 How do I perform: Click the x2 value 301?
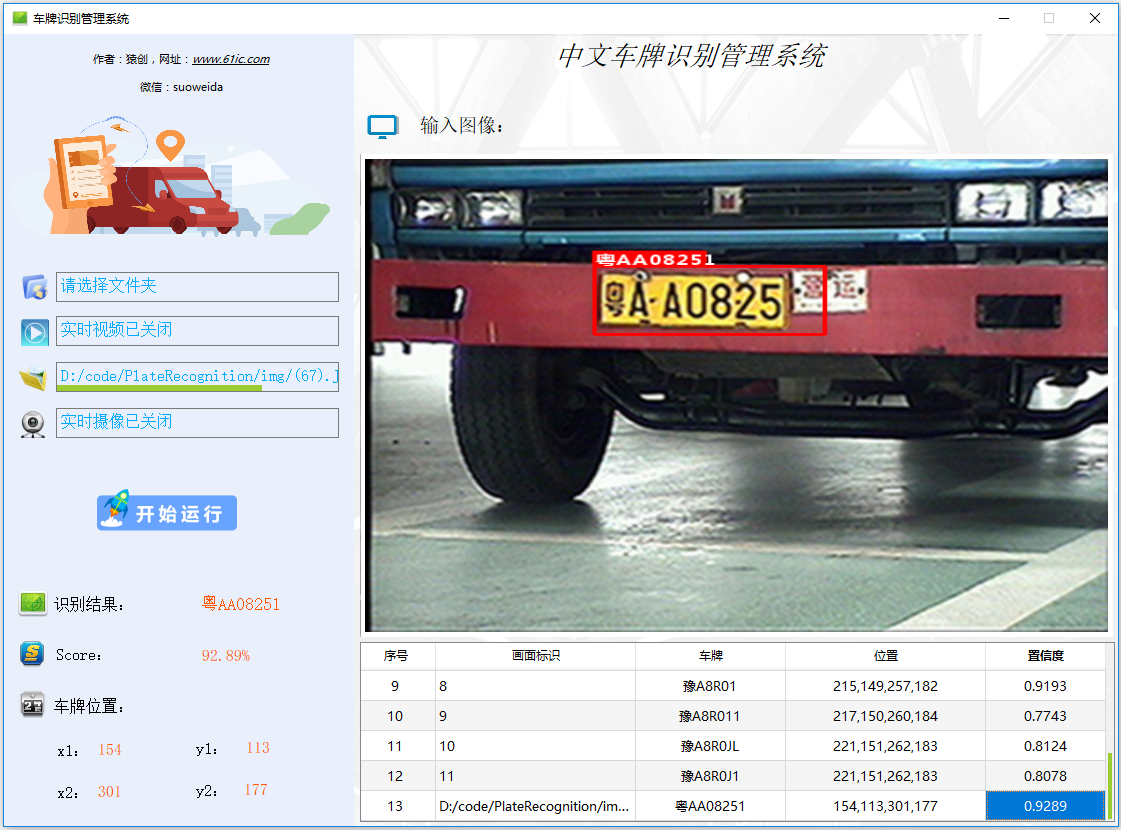109,792
